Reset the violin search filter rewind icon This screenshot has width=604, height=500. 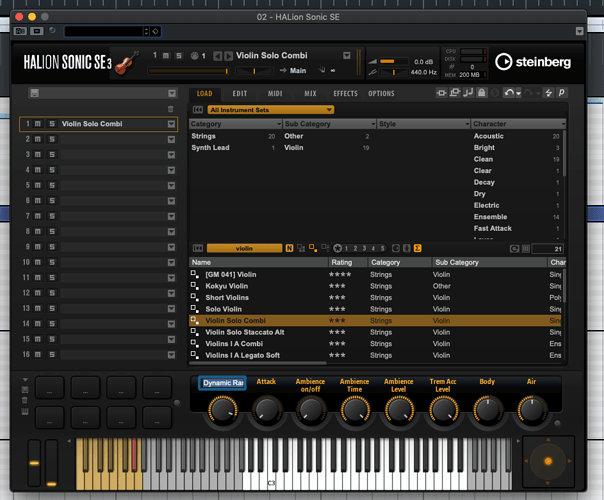pos(198,248)
